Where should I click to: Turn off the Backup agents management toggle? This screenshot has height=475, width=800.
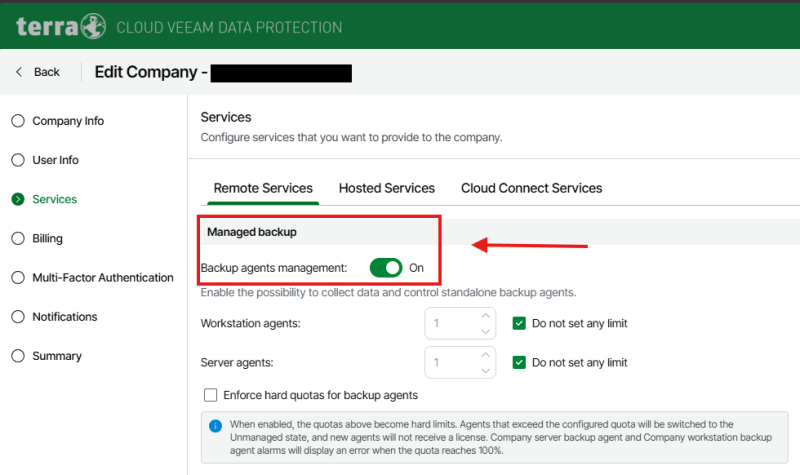(x=386, y=268)
